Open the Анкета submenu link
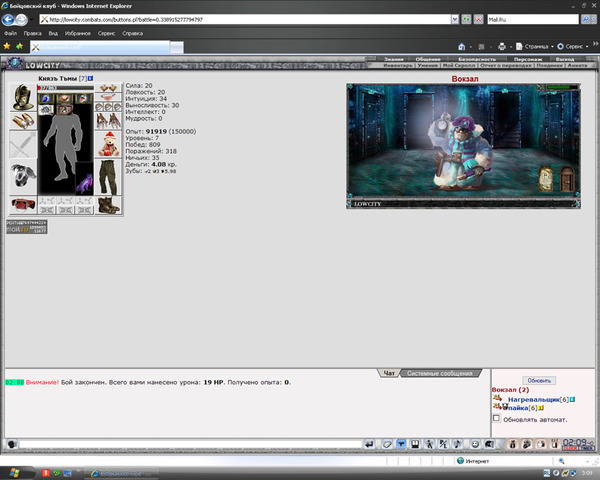 pyautogui.click(x=577, y=65)
